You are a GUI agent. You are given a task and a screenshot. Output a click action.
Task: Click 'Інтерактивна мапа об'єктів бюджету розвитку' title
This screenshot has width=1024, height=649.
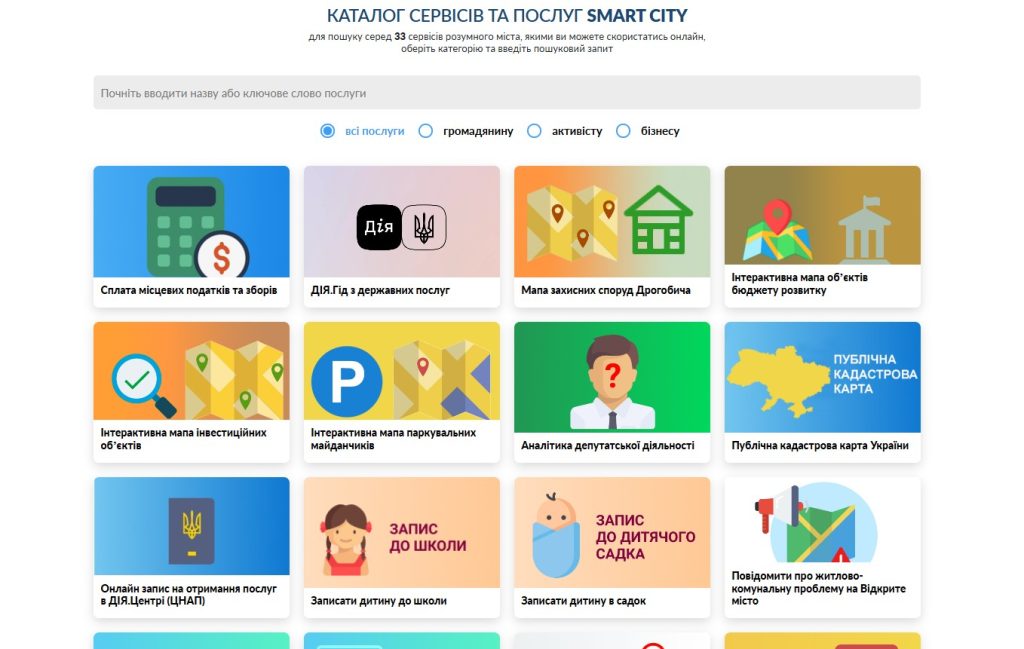point(799,283)
